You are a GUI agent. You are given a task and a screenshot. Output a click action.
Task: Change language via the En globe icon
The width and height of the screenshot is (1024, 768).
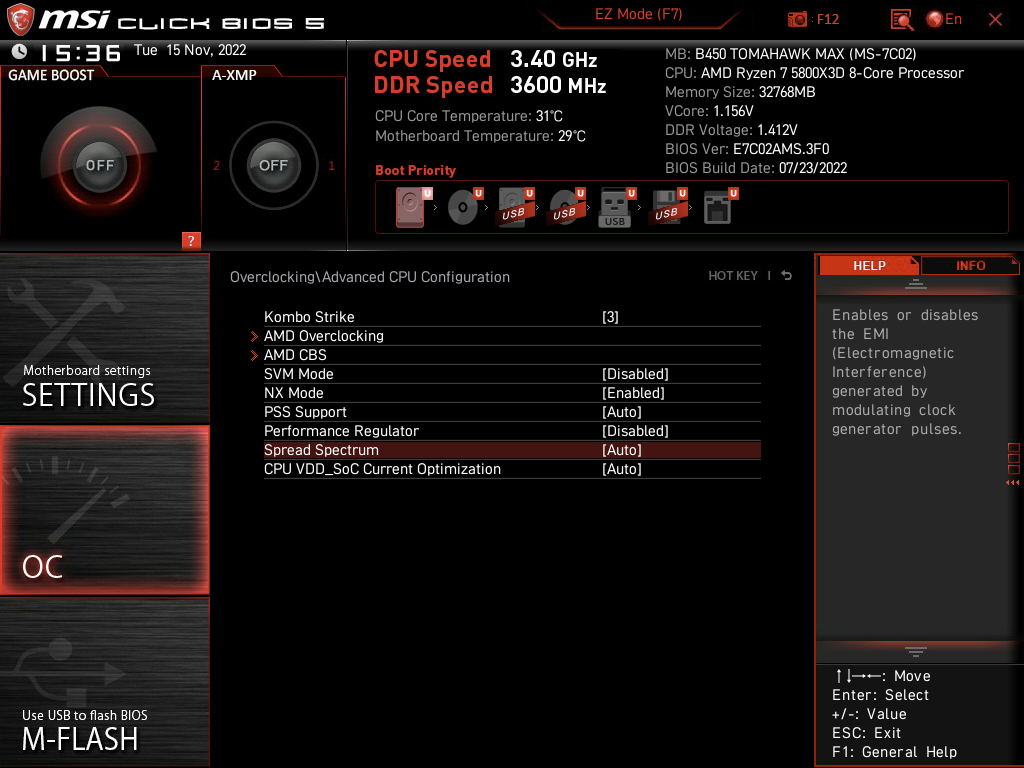(x=944, y=20)
